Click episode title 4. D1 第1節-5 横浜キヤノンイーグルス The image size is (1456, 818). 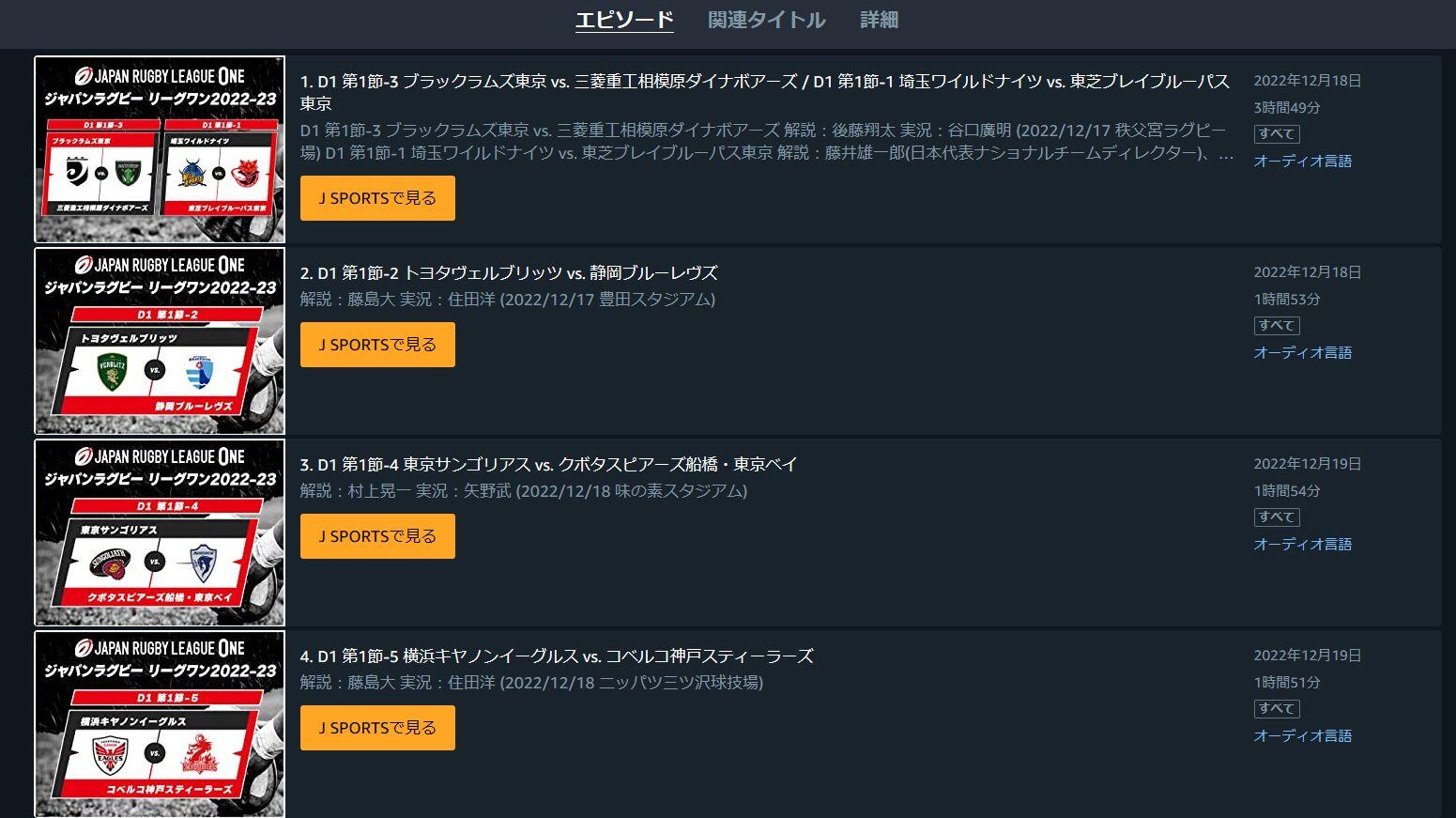pos(557,656)
